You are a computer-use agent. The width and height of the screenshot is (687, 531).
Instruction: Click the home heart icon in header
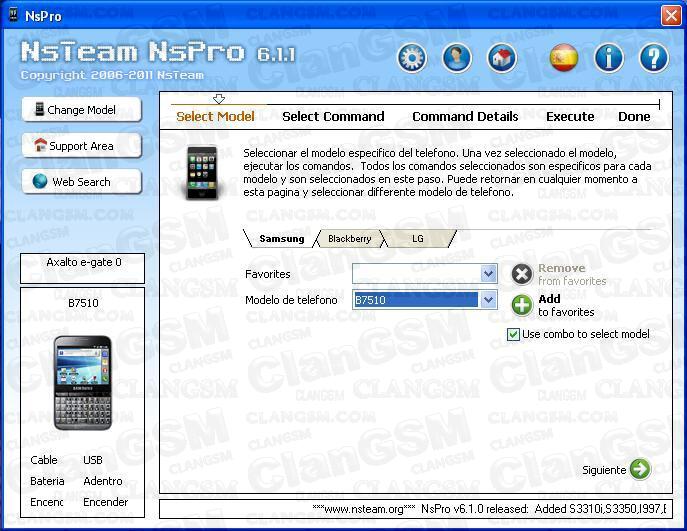502,58
